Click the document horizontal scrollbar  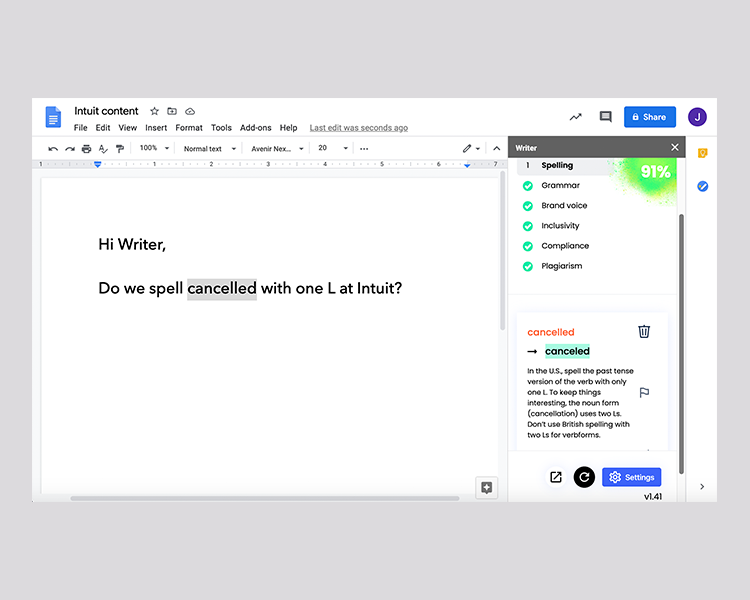coord(265,498)
